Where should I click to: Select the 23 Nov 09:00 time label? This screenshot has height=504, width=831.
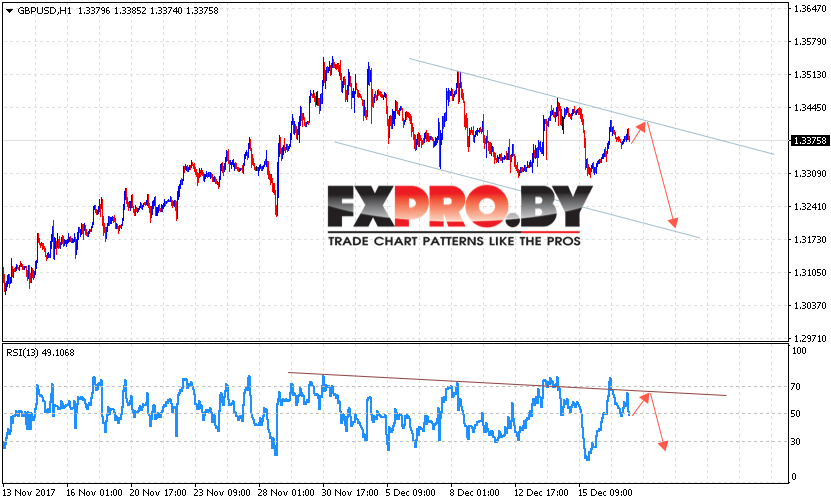(223, 492)
